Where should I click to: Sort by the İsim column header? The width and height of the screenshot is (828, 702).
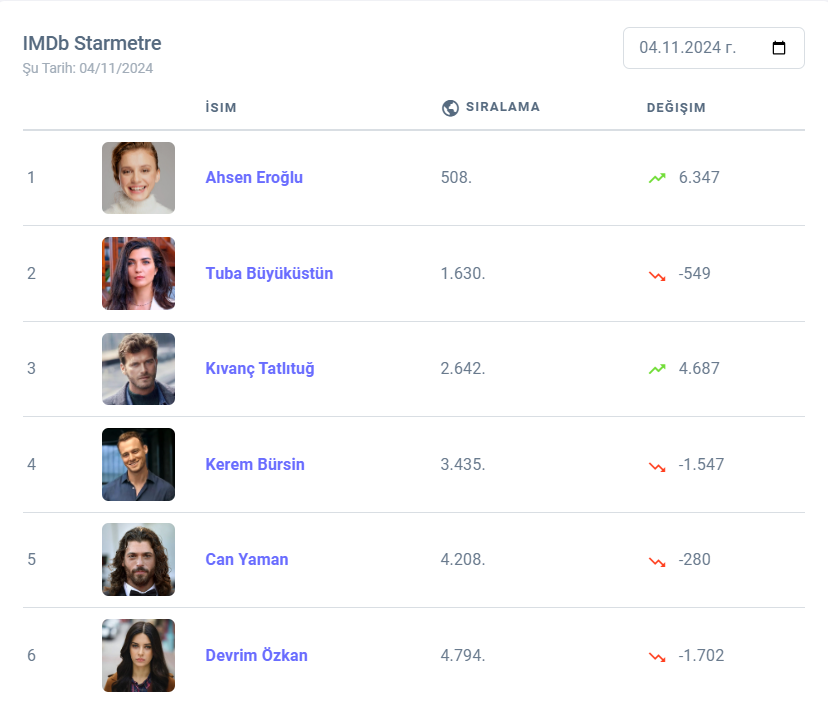(x=221, y=108)
